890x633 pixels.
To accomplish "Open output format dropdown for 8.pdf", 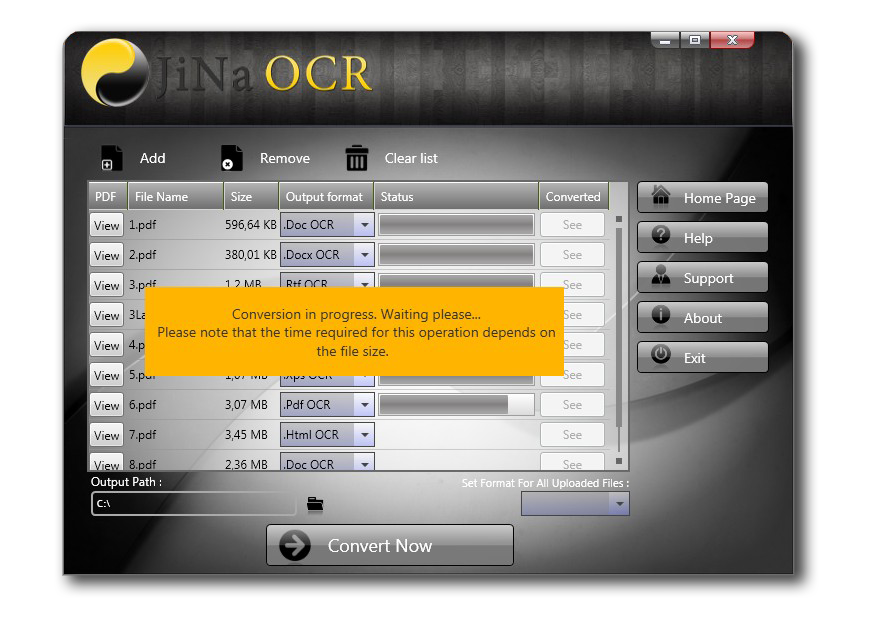I will pyautogui.click(x=364, y=463).
